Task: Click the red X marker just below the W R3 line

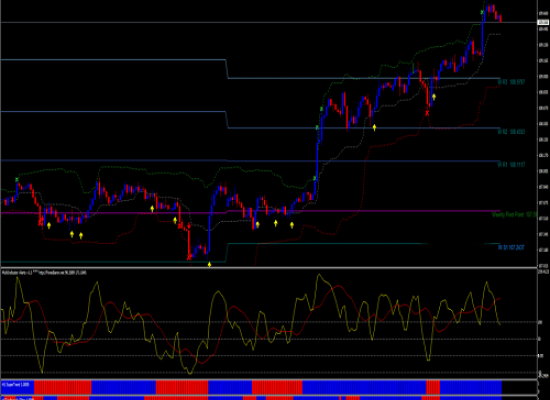Action: (427, 113)
